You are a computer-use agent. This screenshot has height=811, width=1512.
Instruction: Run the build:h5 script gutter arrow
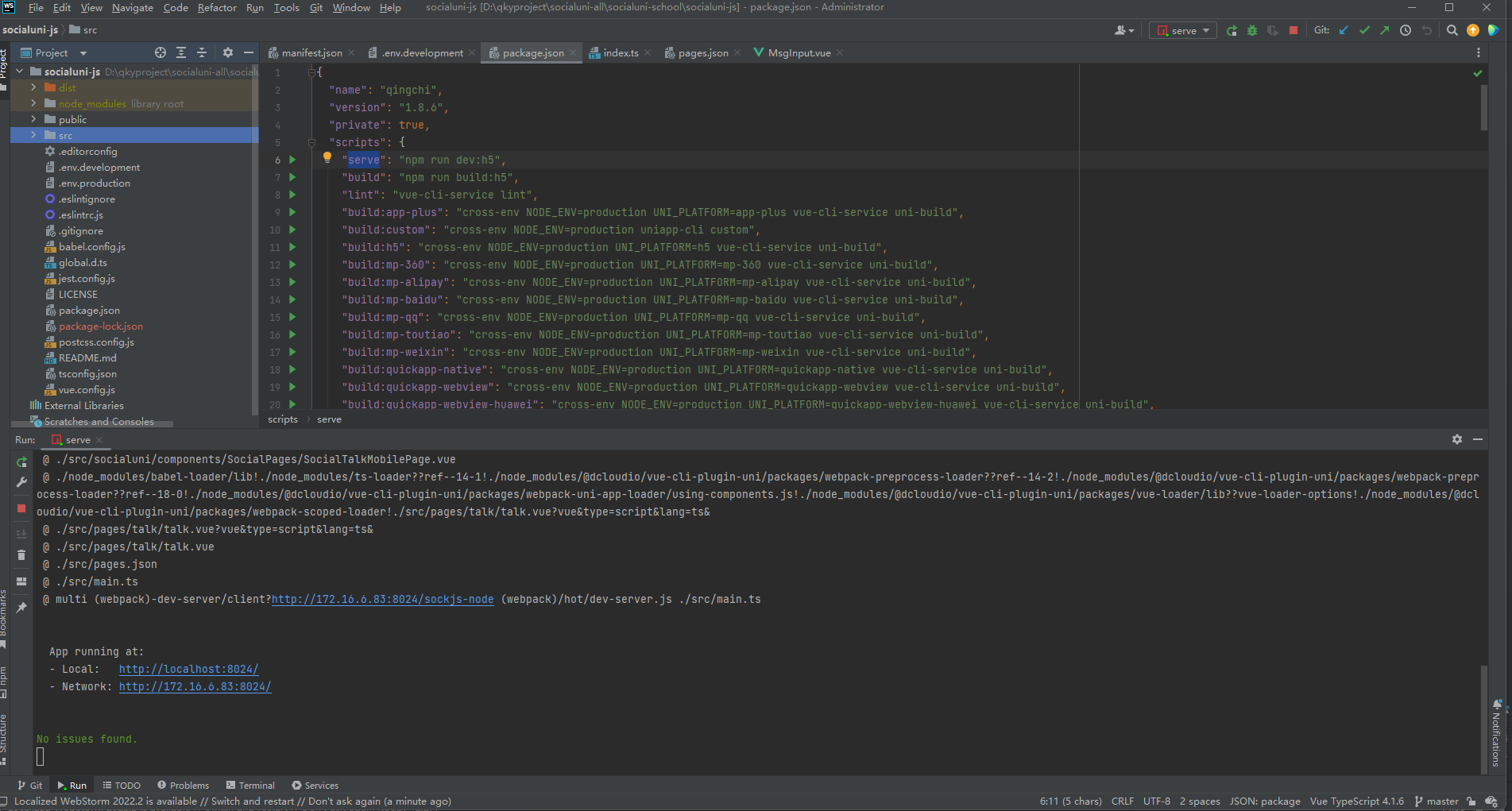292,247
